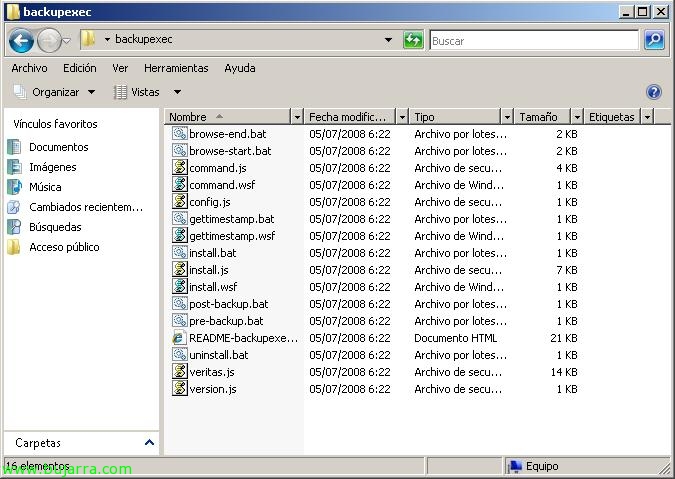Sort by Fecha modific... column header
The image size is (675, 479).
pos(350,117)
